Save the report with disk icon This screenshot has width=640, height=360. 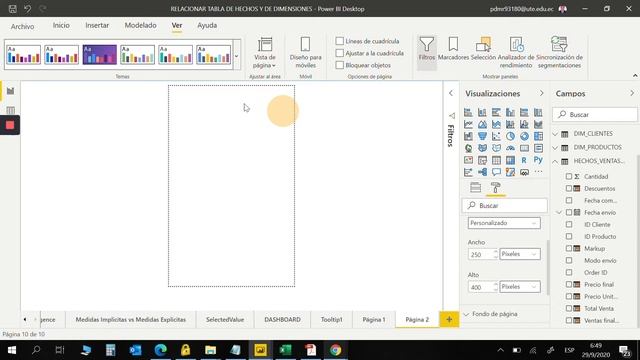point(13,9)
